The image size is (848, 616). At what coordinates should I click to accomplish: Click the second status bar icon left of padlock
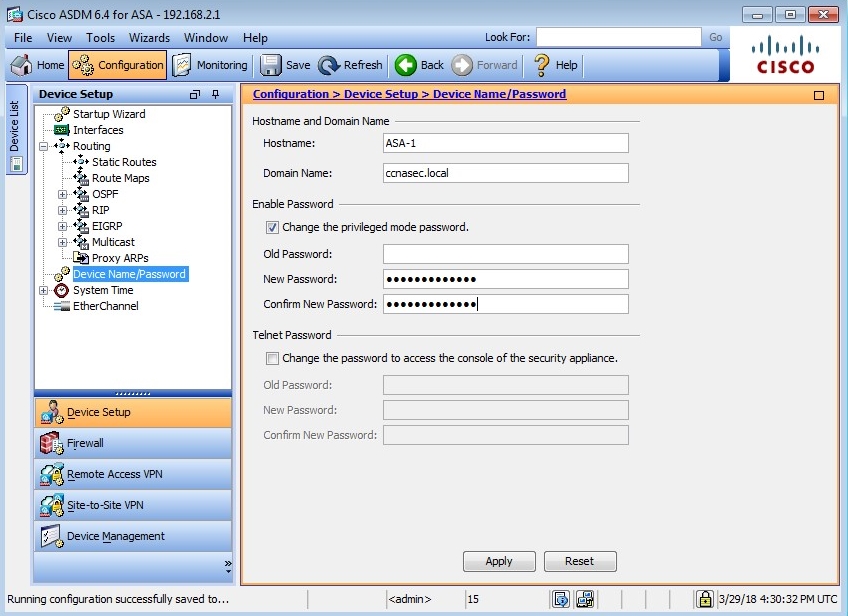(585, 599)
